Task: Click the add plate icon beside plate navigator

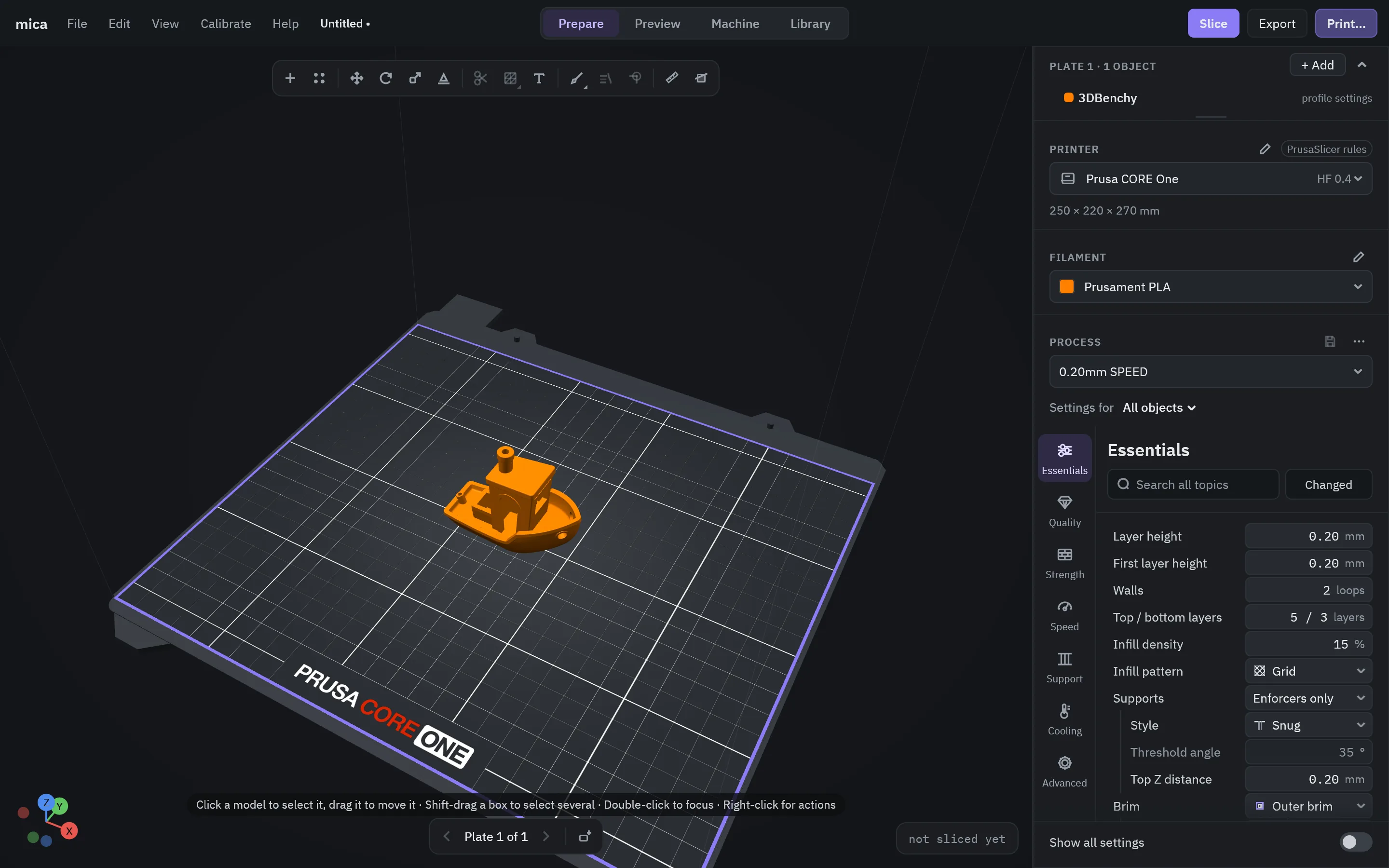Action: click(585, 837)
